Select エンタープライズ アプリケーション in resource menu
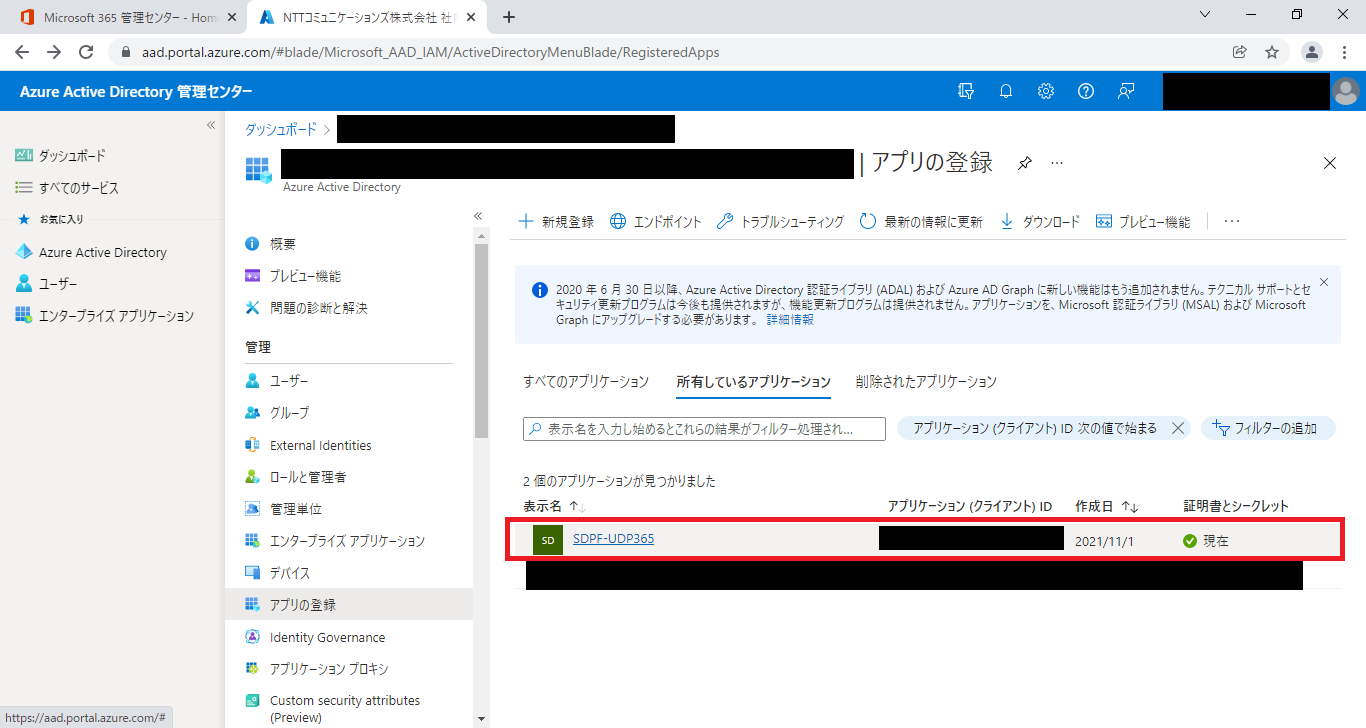 click(349, 541)
